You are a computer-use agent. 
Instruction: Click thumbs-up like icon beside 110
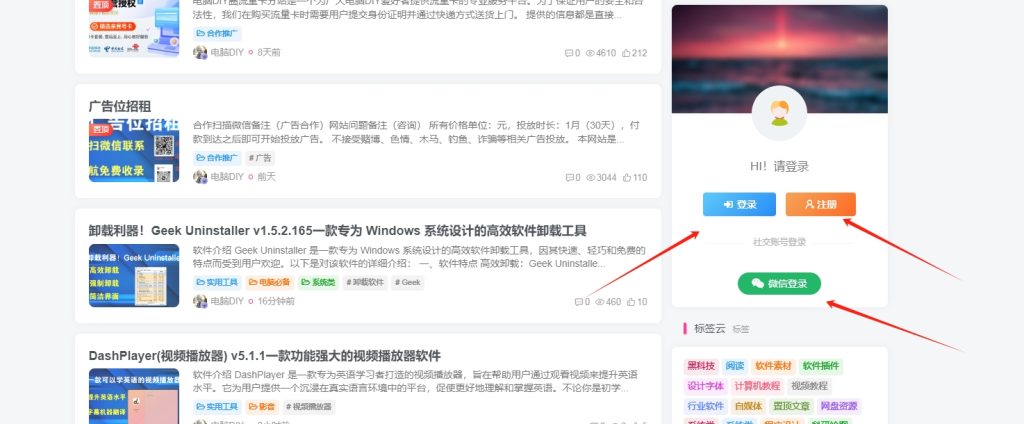[626, 178]
